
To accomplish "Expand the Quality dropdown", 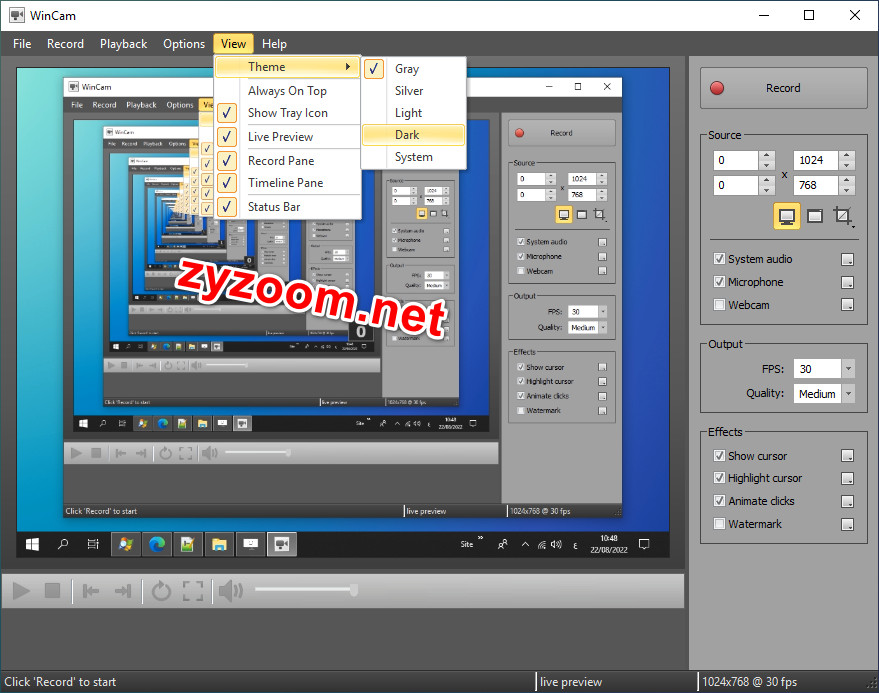I will (848, 394).
